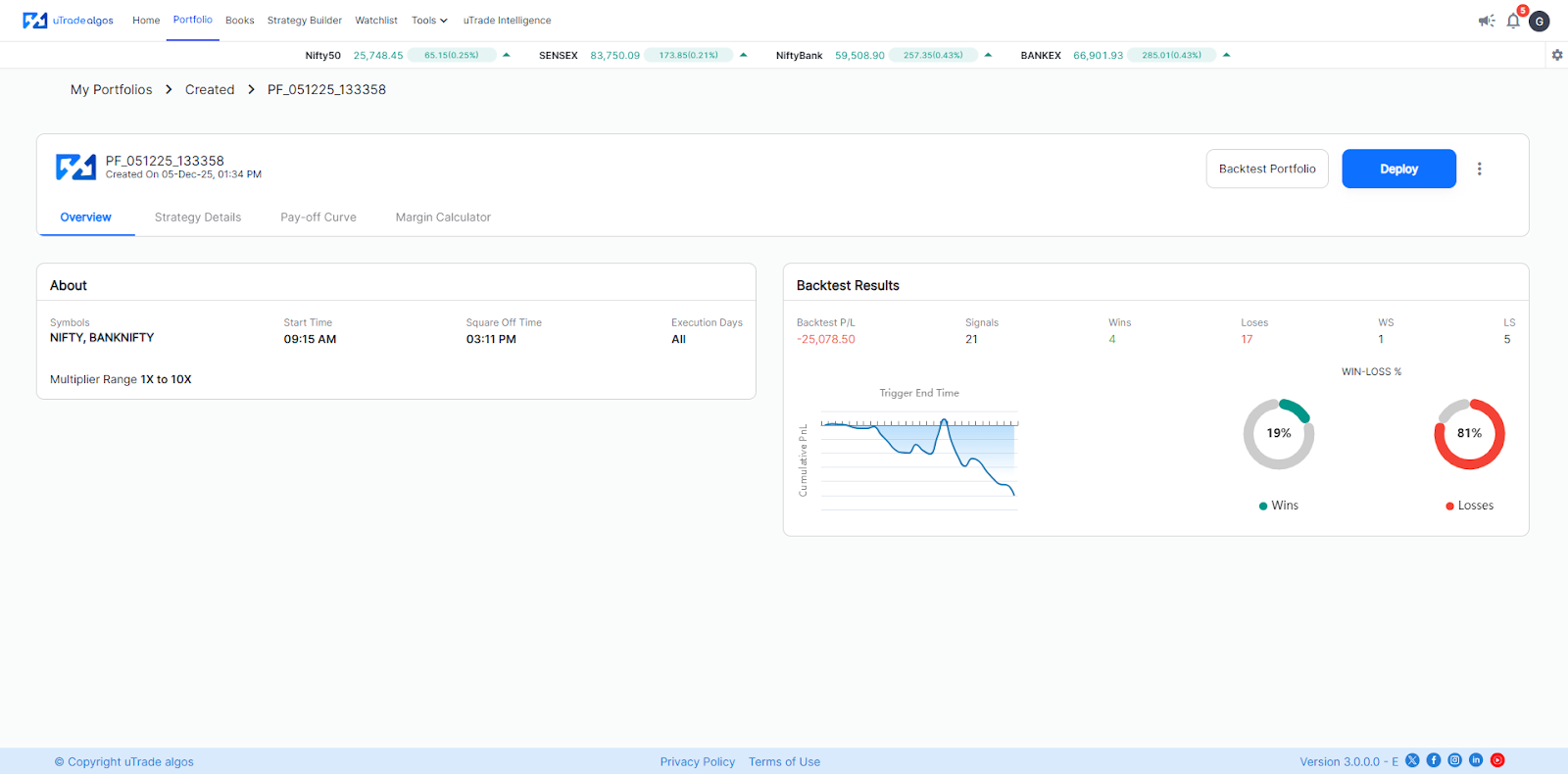Click the SENSEX price 83,750.09
This screenshot has height=774, width=1568.
(x=614, y=55)
